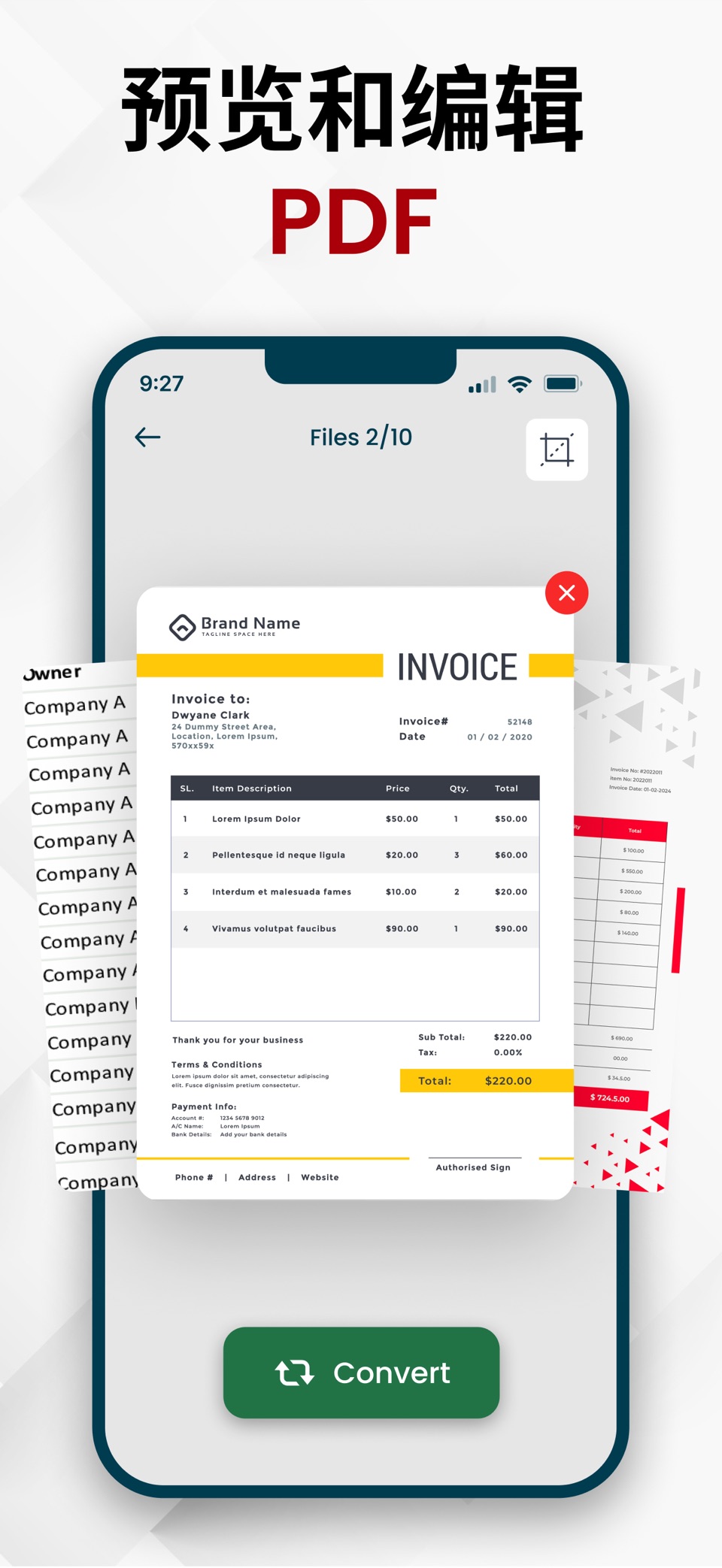Tap the Price column header
Viewport: 722px width, 1568px height.
[x=398, y=789]
